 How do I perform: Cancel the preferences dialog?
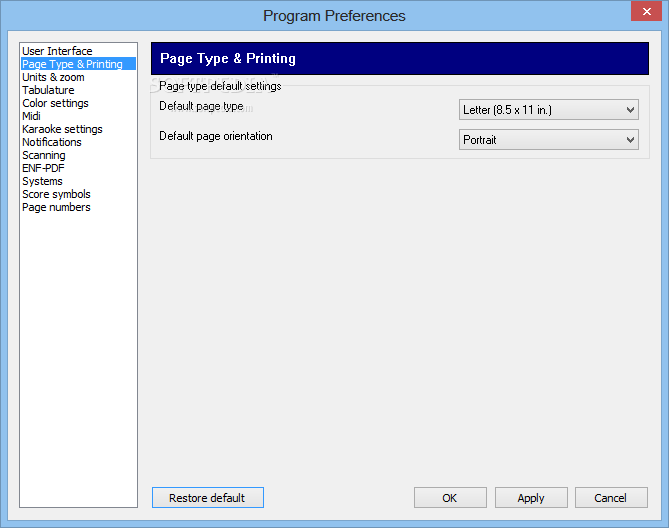pos(611,498)
